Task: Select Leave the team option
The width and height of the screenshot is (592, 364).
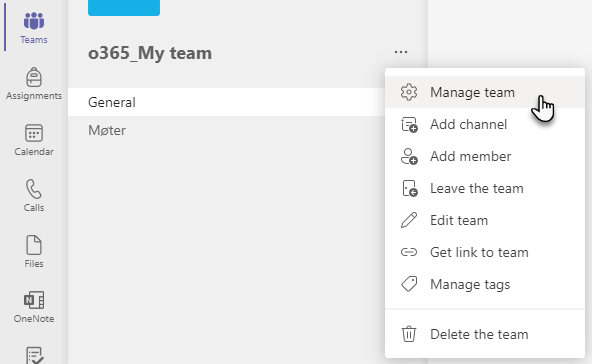Action: pyautogui.click(x=485, y=188)
